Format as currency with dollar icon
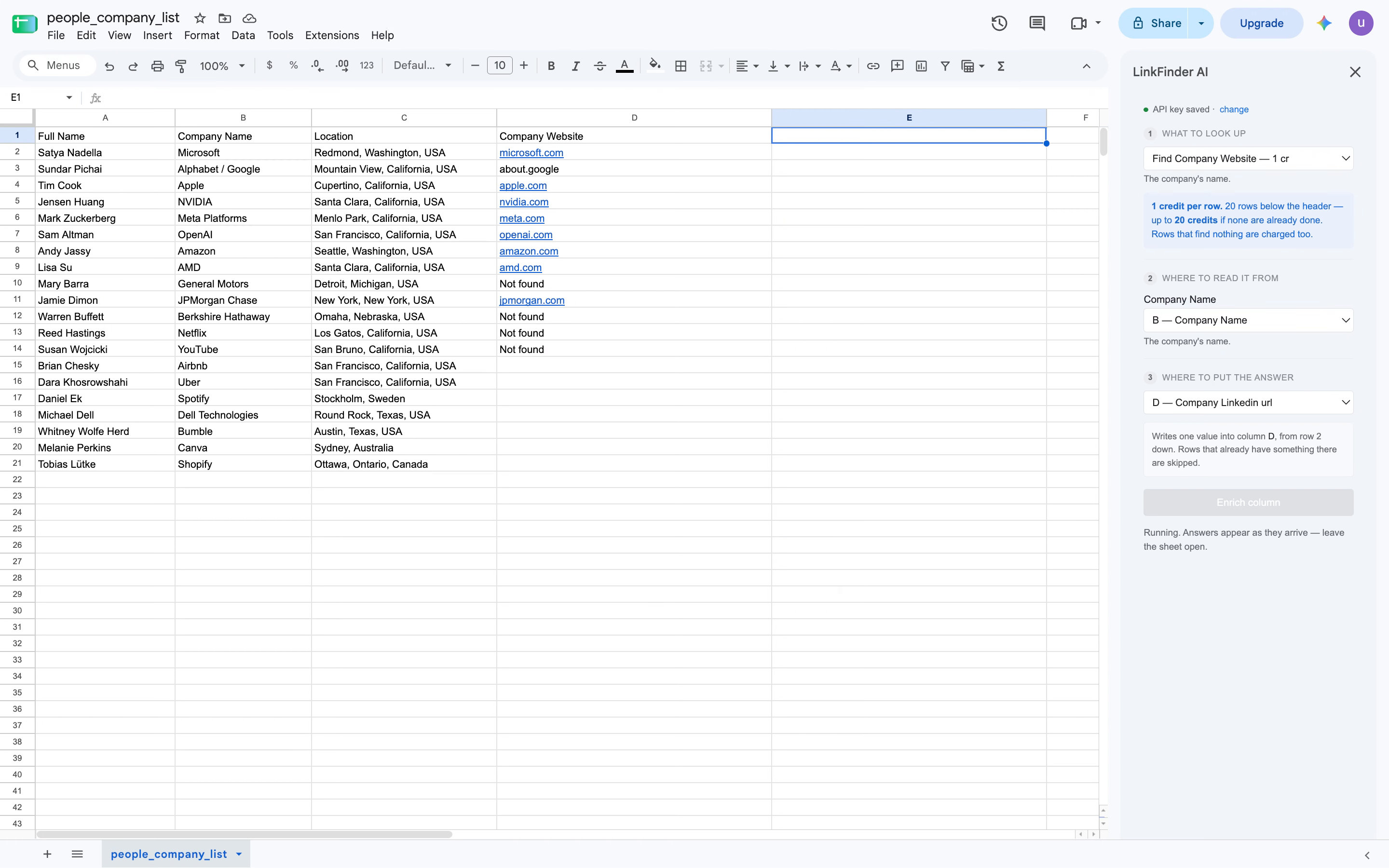The image size is (1389, 868). pyautogui.click(x=269, y=66)
